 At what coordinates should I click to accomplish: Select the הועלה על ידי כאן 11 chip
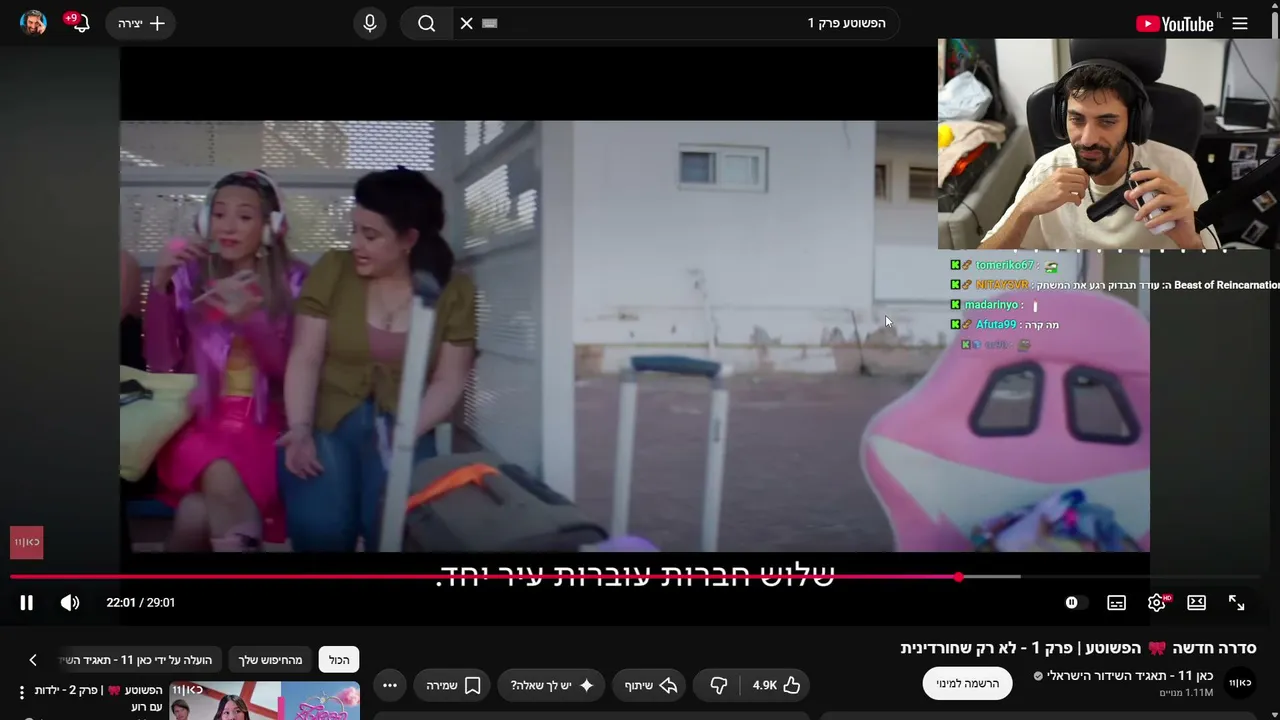[139, 660]
